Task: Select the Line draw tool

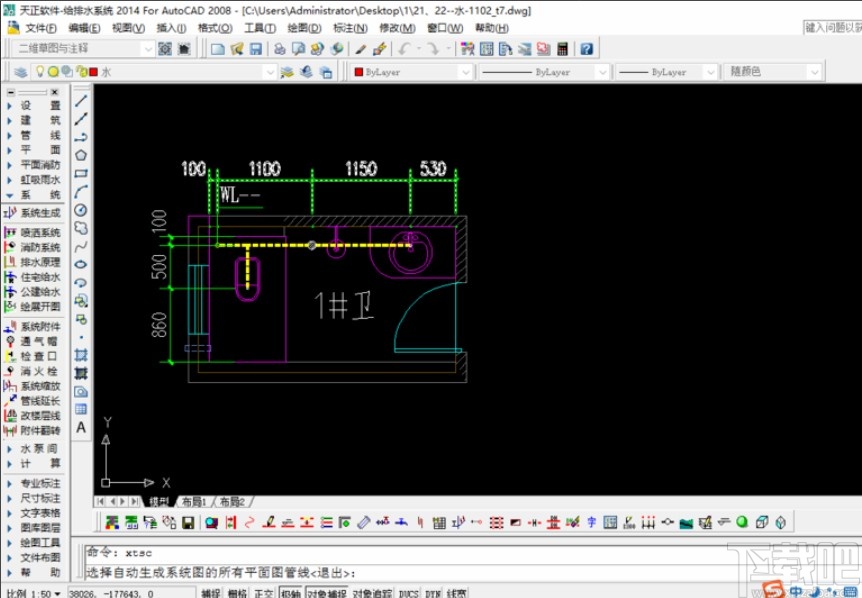Action: [x=81, y=101]
